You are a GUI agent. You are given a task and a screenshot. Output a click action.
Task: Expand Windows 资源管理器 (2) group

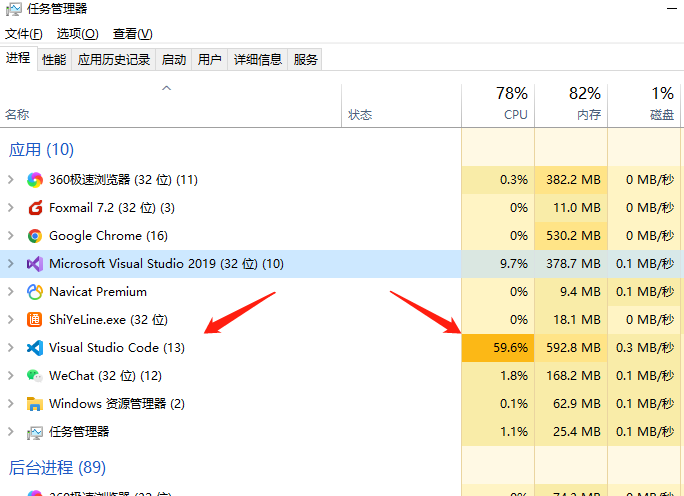pos(11,404)
